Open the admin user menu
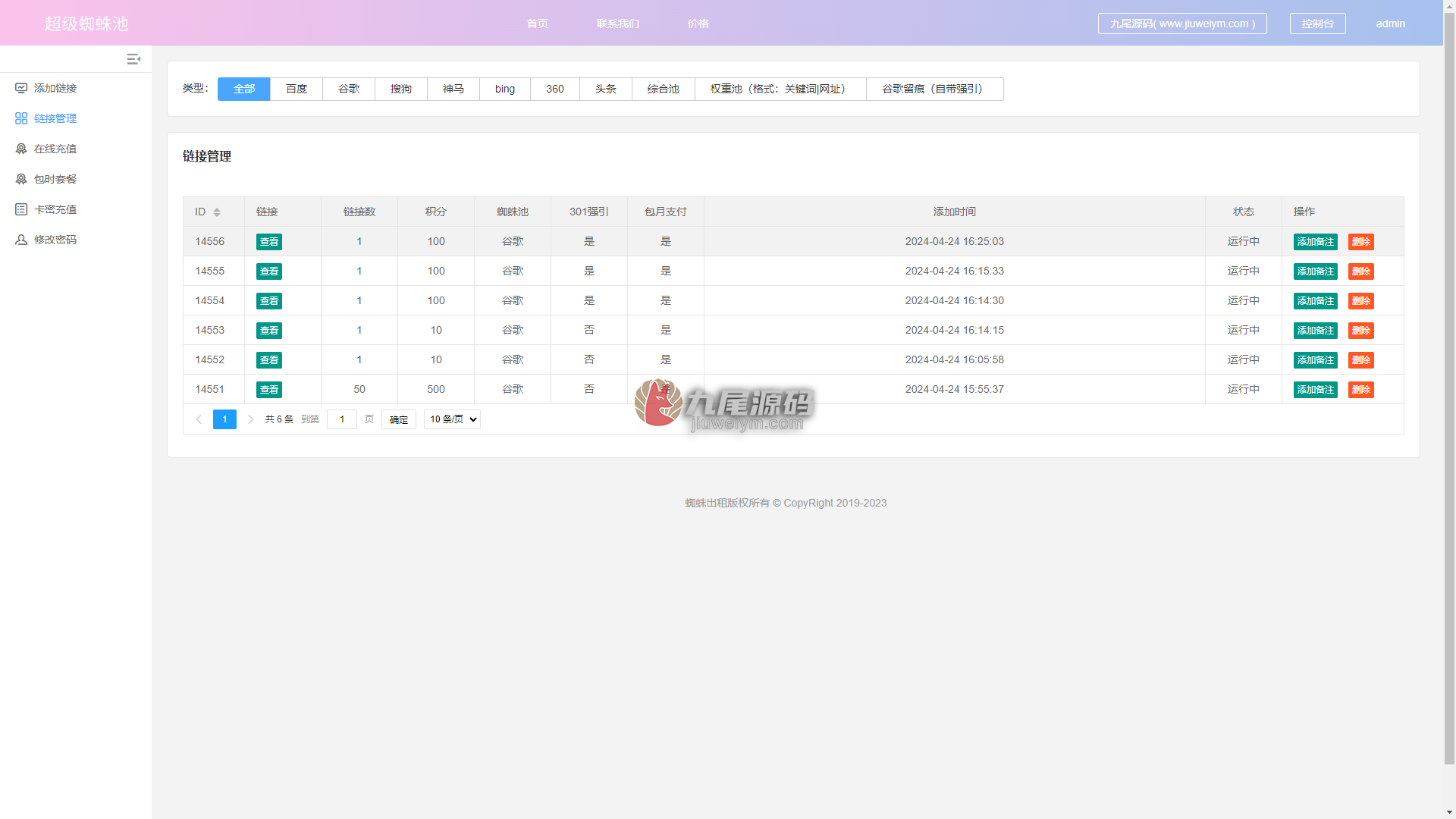The image size is (1456, 819). [x=1391, y=24]
